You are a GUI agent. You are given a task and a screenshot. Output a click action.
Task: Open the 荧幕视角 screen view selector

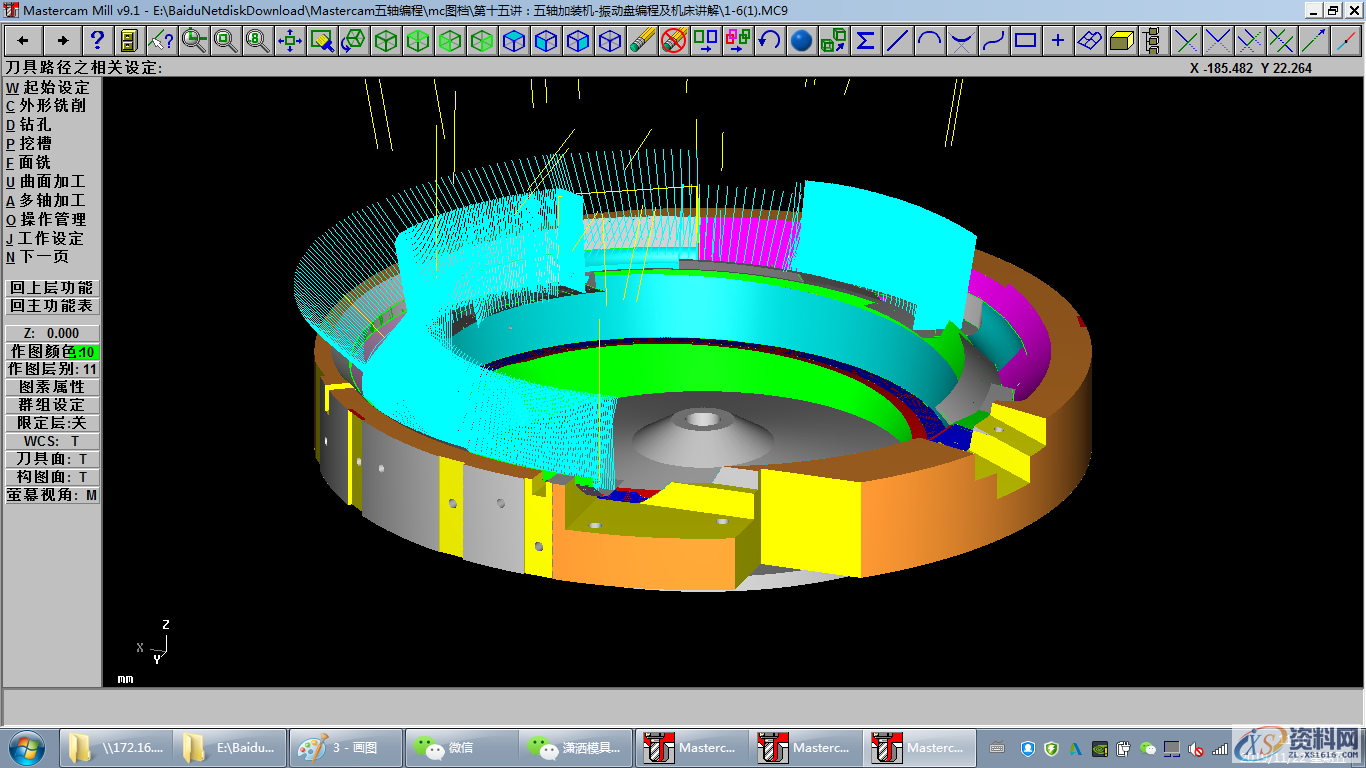pyautogui.click(x=52, y=495)
